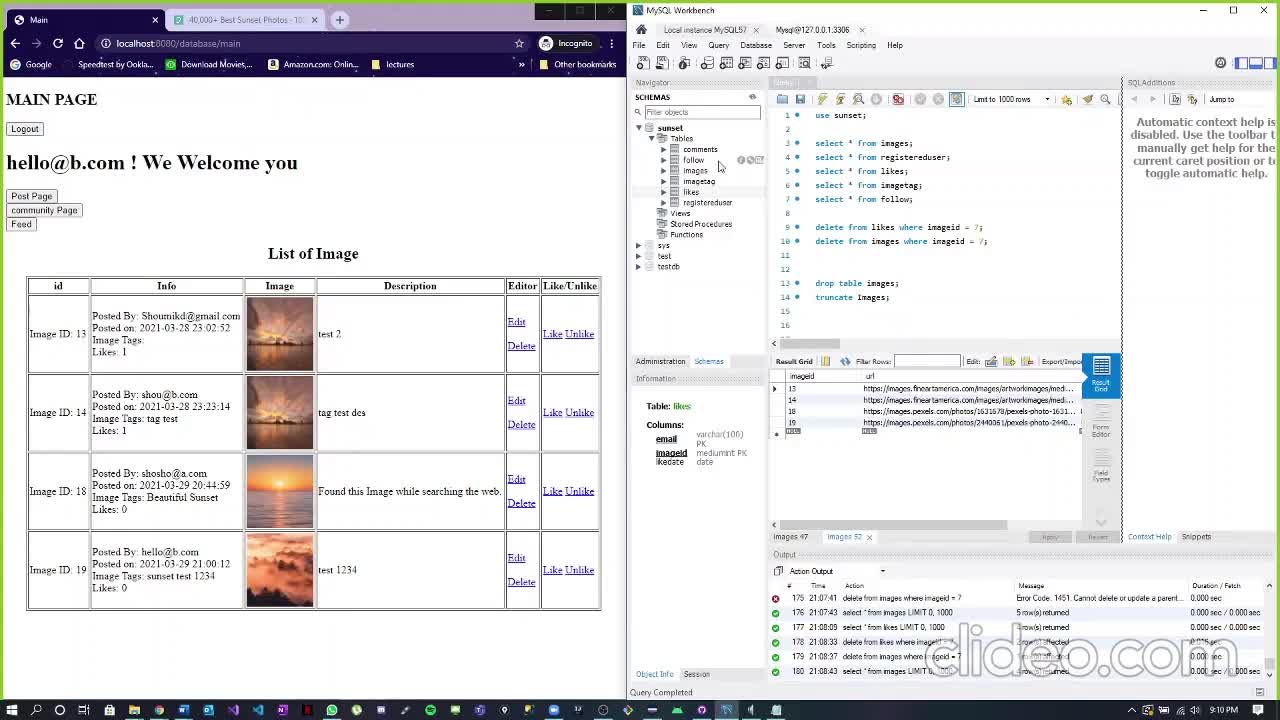Open the Database menu
This screenshot has width=1280, height=720.
(x=755, y=45)
